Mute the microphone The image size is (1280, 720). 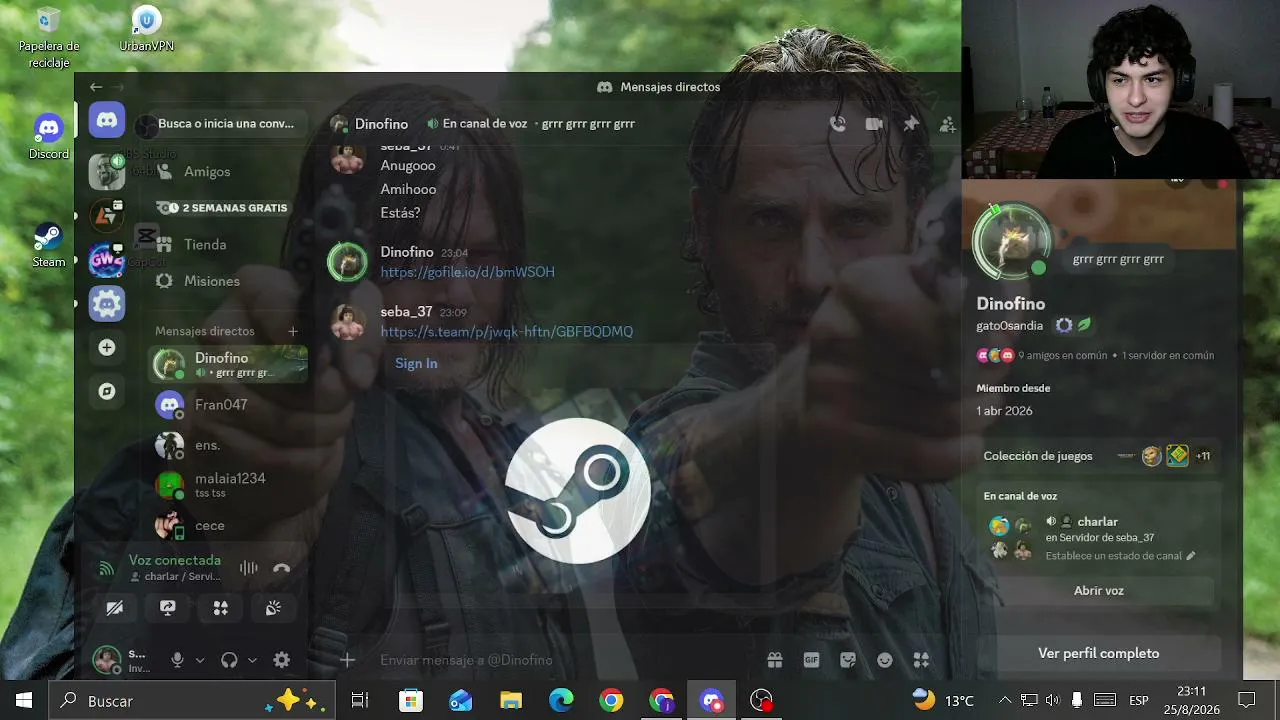tap(177, 660)
